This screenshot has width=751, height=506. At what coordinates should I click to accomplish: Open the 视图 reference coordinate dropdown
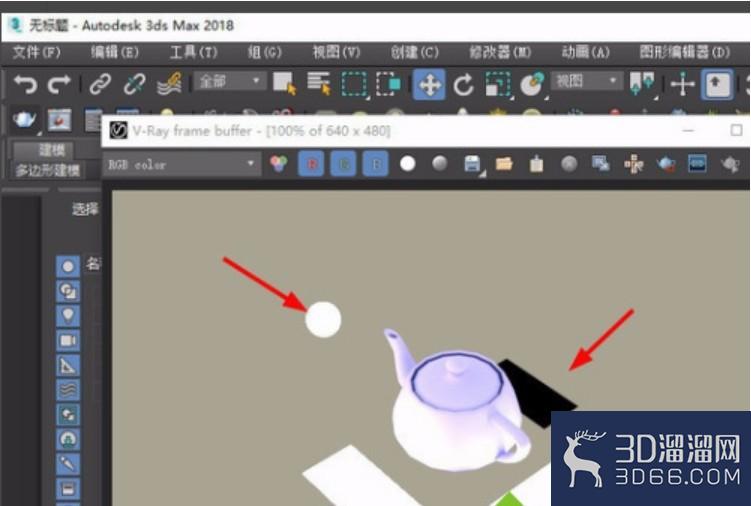[587, 81]
